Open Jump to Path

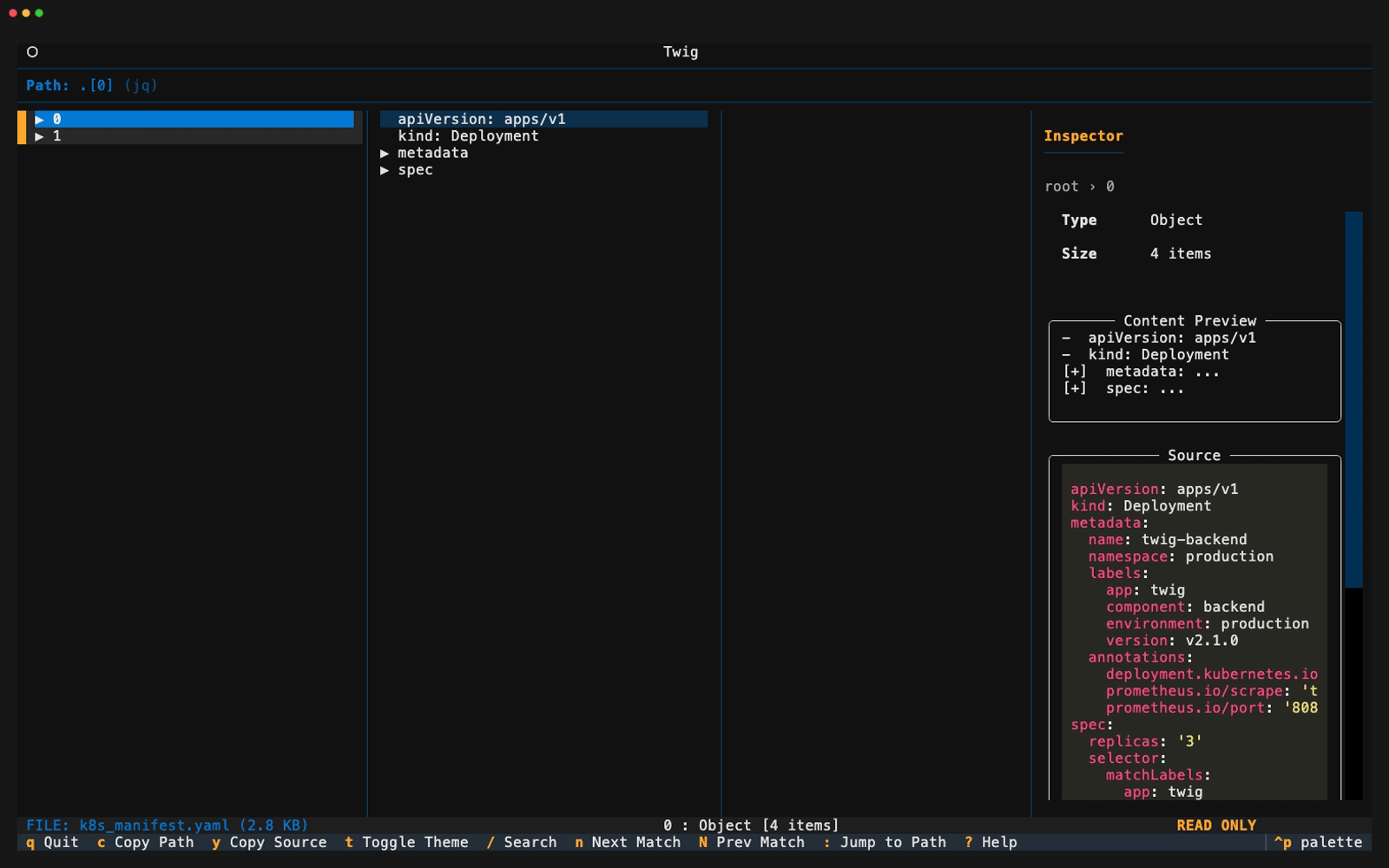(893, 842)
